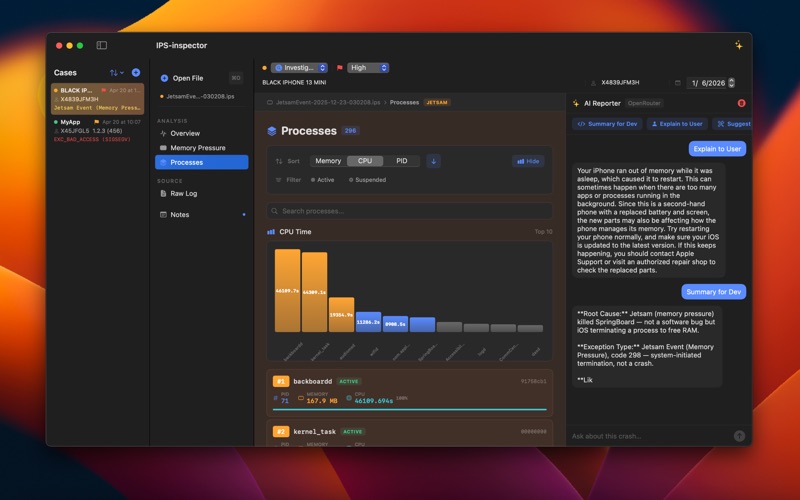Screen dimensions: 800x500
Task: Open the Notes section
Action: coord(202,214)
